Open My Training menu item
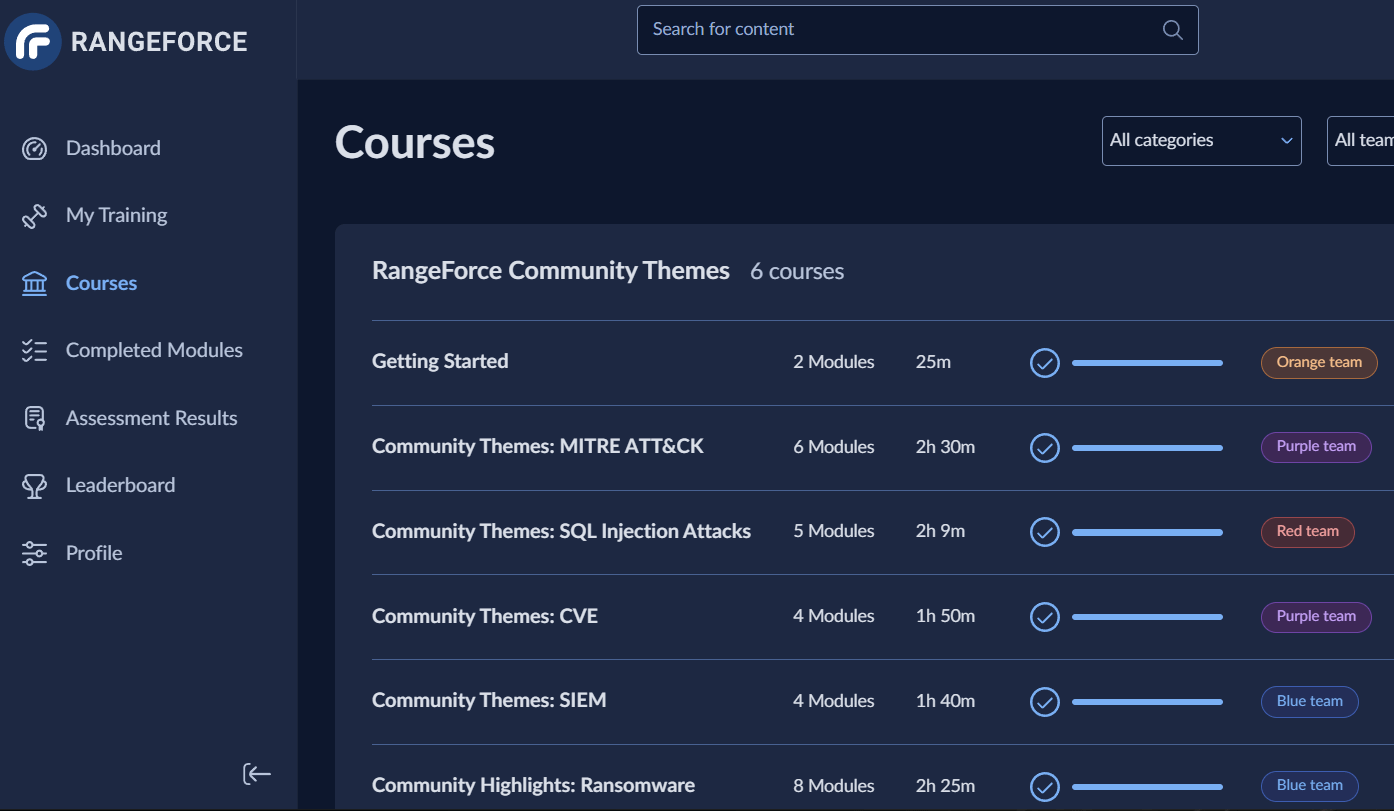The image size is (1394, 811). click(116, 216)
